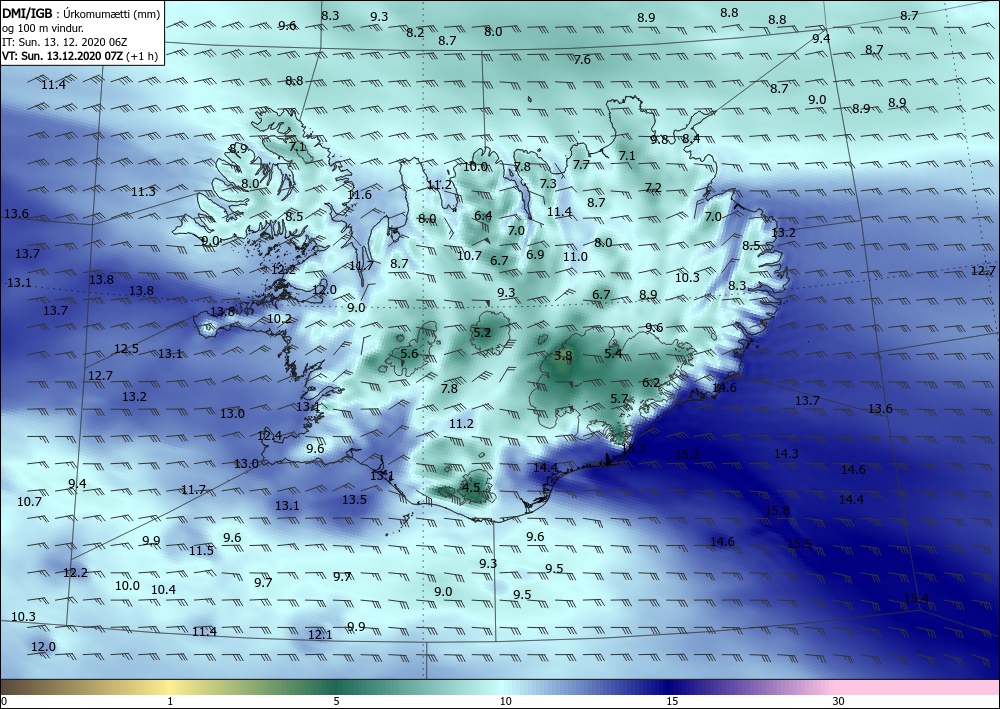Click the 5.6 value on the map
The height and width of the screenshot is (709, 1000).
(x=409, y=354)
